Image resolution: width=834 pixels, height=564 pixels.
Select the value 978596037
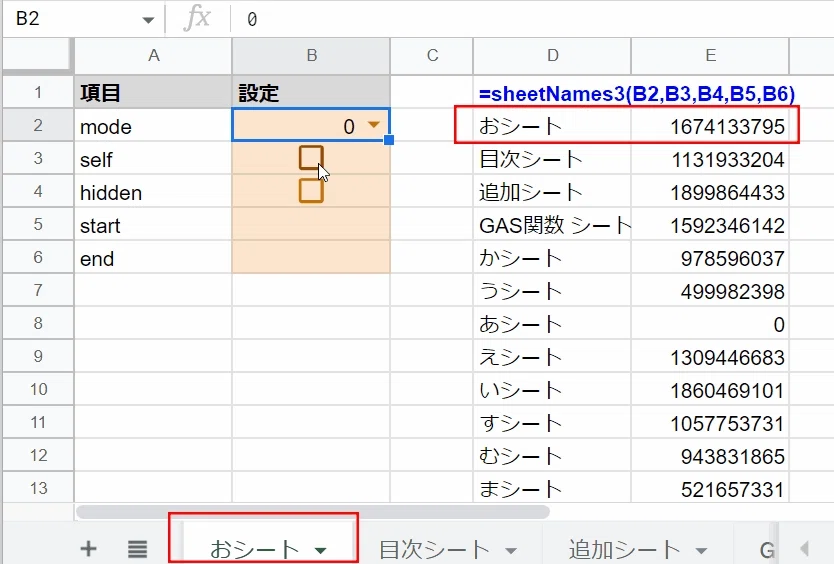(710, 258)
